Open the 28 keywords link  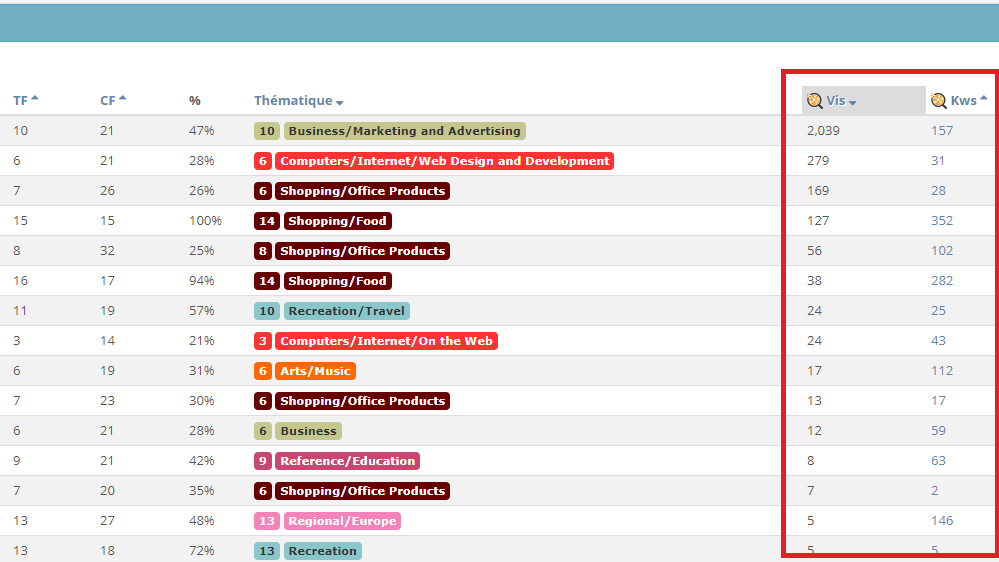938,191
